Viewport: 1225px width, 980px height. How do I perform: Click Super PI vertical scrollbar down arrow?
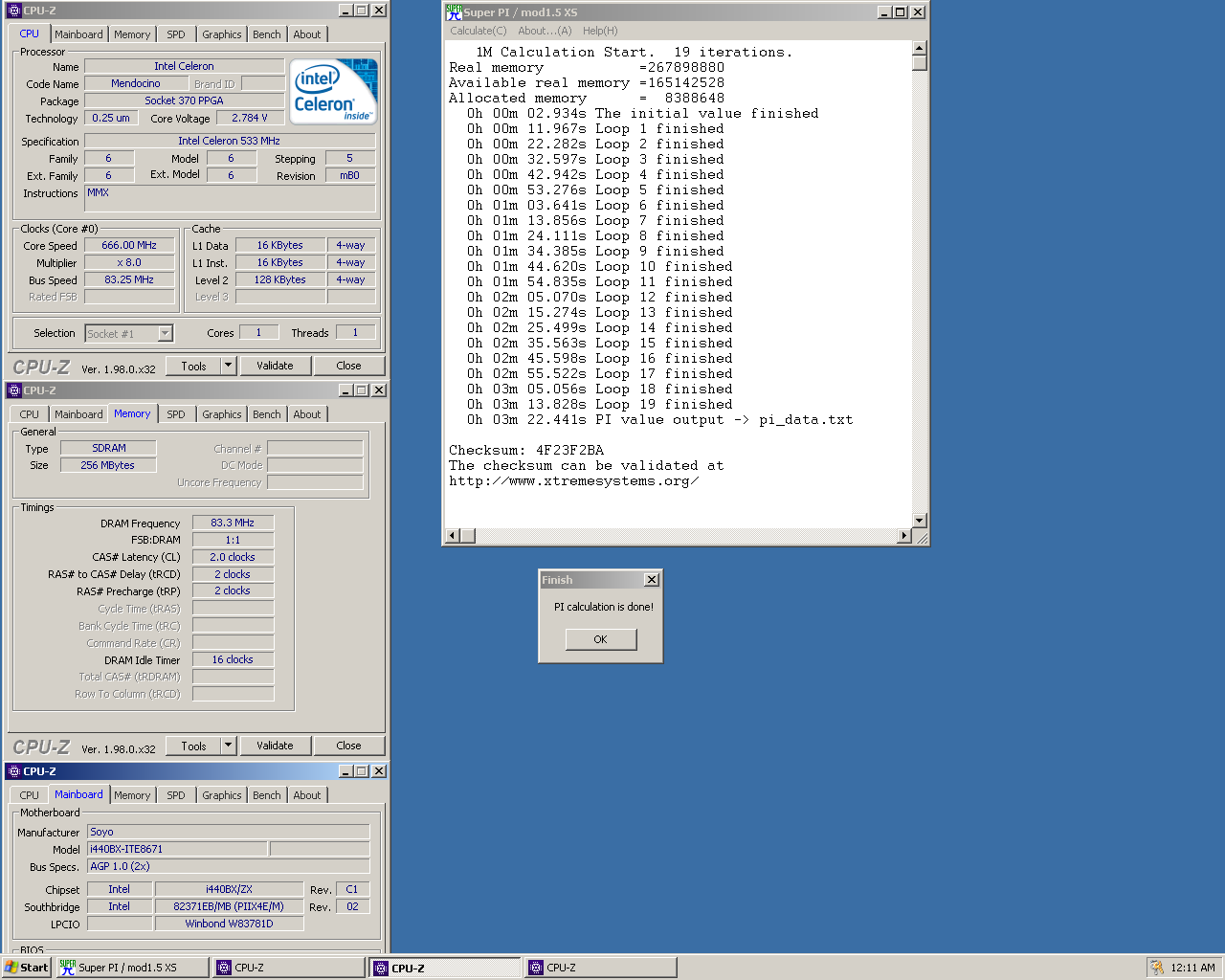(920, 521)
